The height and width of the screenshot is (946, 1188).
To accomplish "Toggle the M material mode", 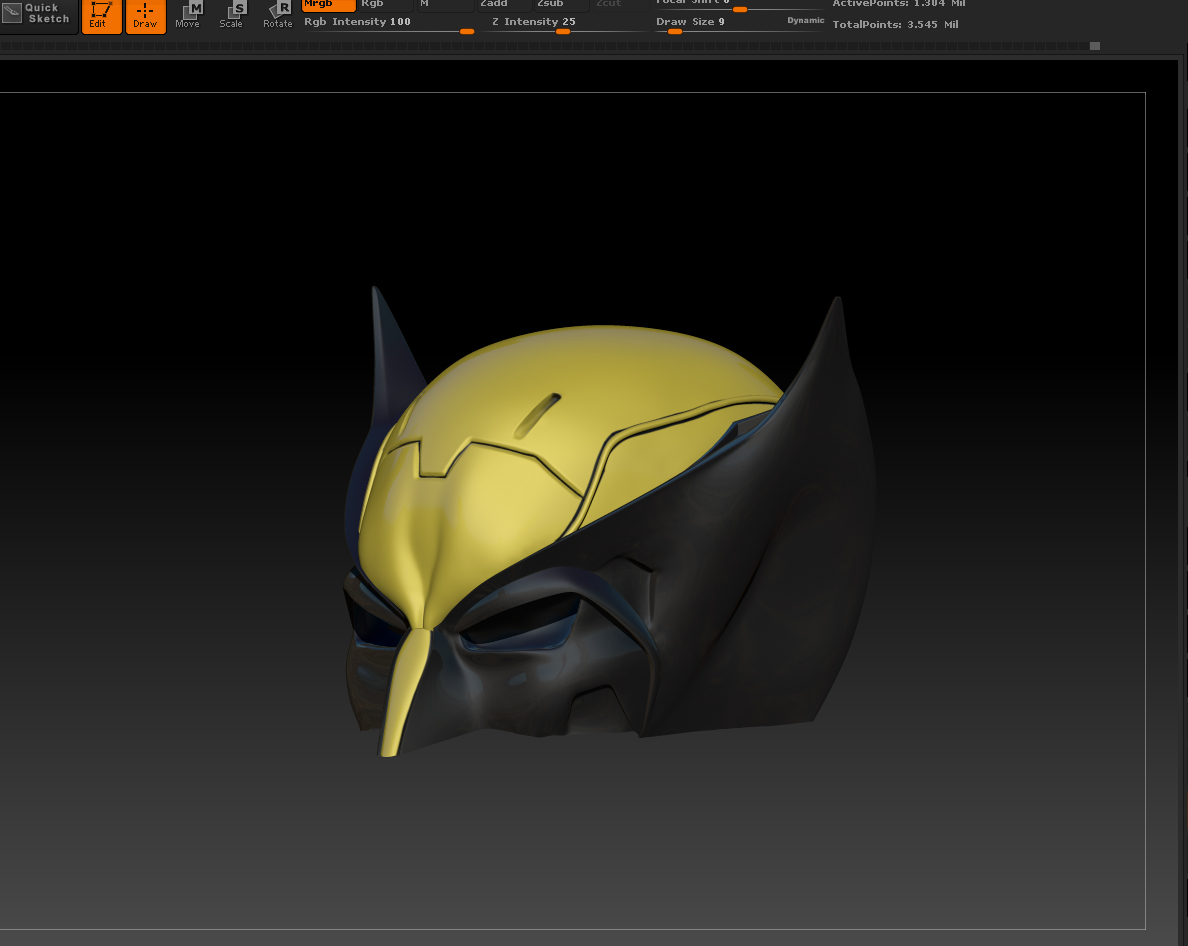I will click(x=445, y=5).
